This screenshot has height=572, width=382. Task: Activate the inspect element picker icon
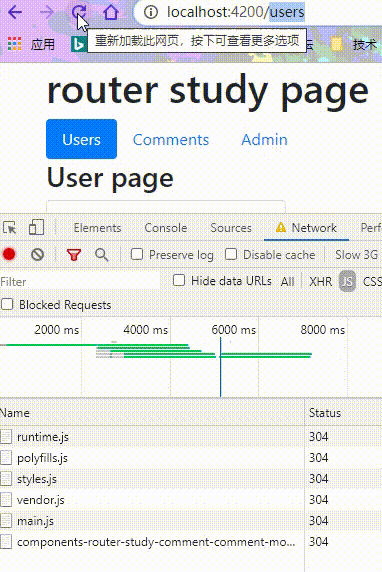pos(10,228)
